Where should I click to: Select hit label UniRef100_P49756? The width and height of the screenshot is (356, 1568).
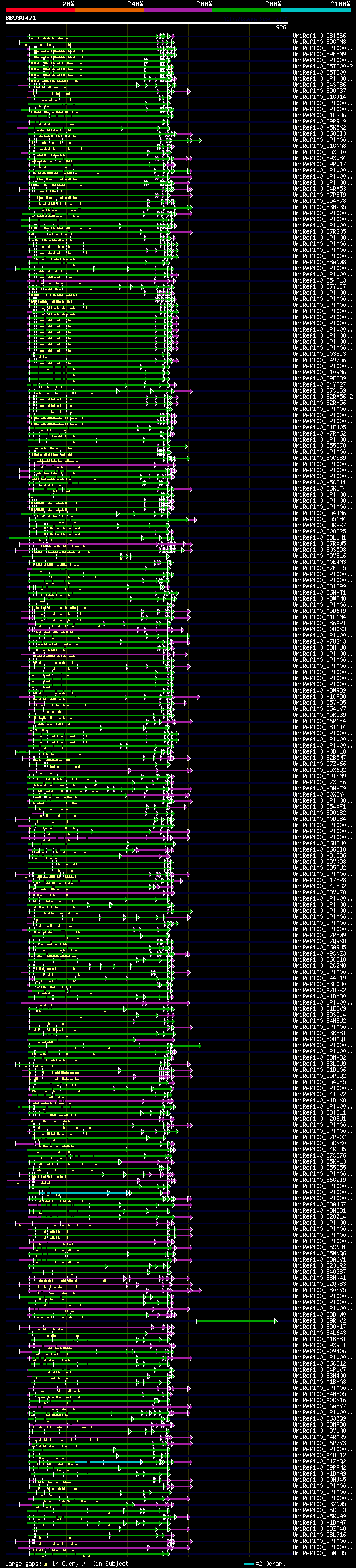(319, 360)
